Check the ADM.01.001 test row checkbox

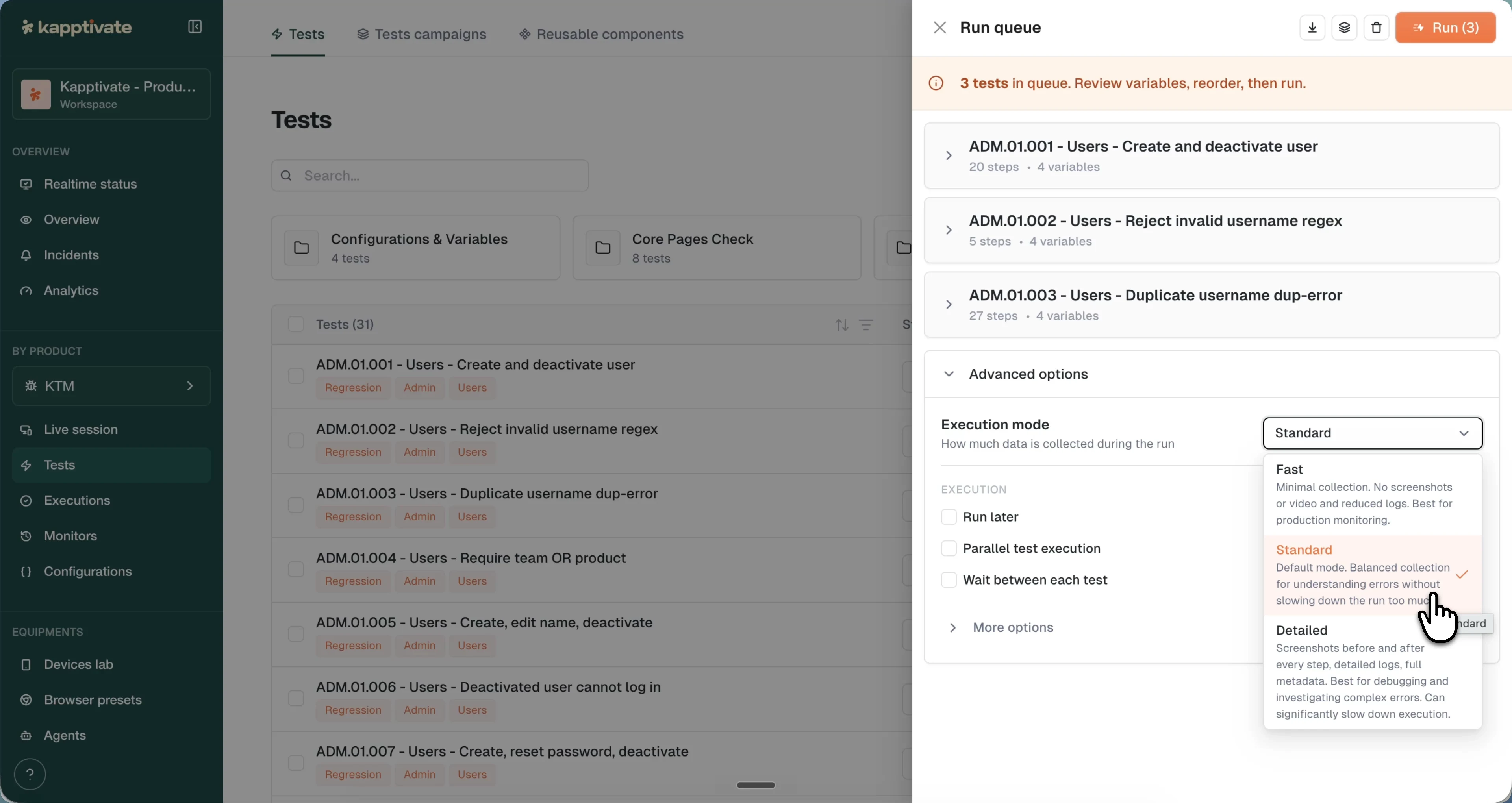pyautogui.click(x=296, y=376)
